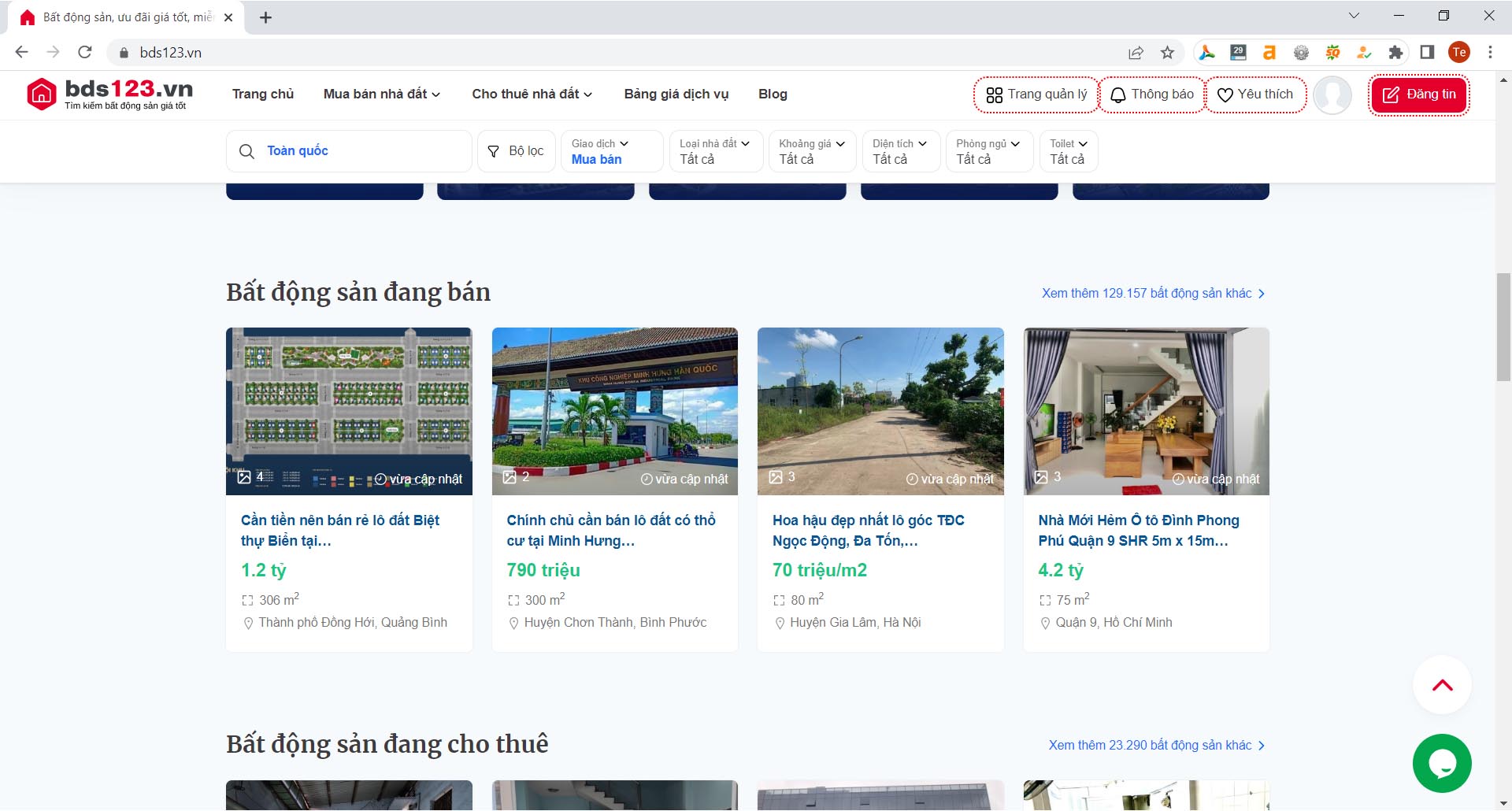Screen dimensions: 1512x811
Task: Click the search magnifier icon
Action: [246, 151]
